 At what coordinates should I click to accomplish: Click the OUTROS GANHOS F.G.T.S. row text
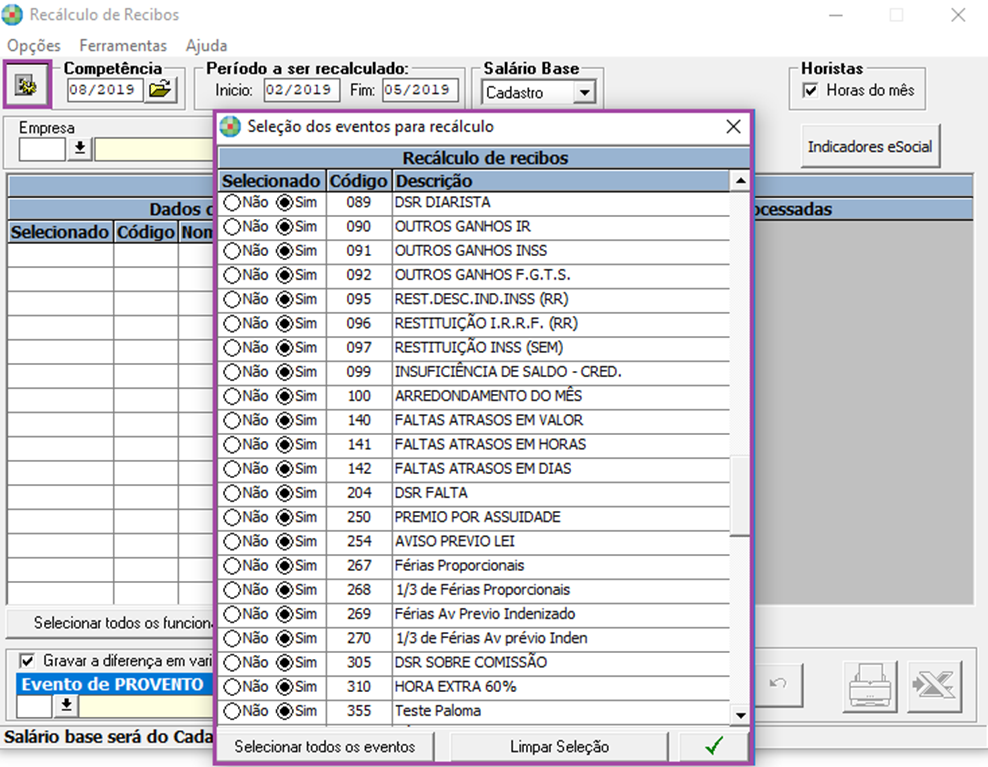(x=483, y=275)
